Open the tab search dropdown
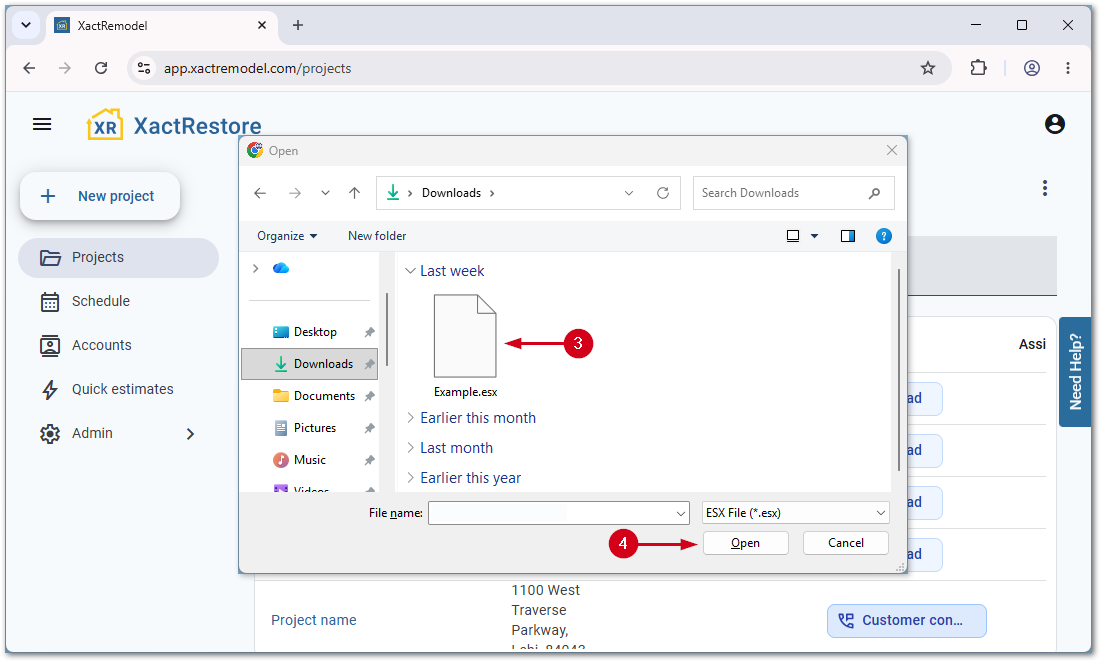The width and height of the screenshot is (1101, 662). [x=26, y=25]
